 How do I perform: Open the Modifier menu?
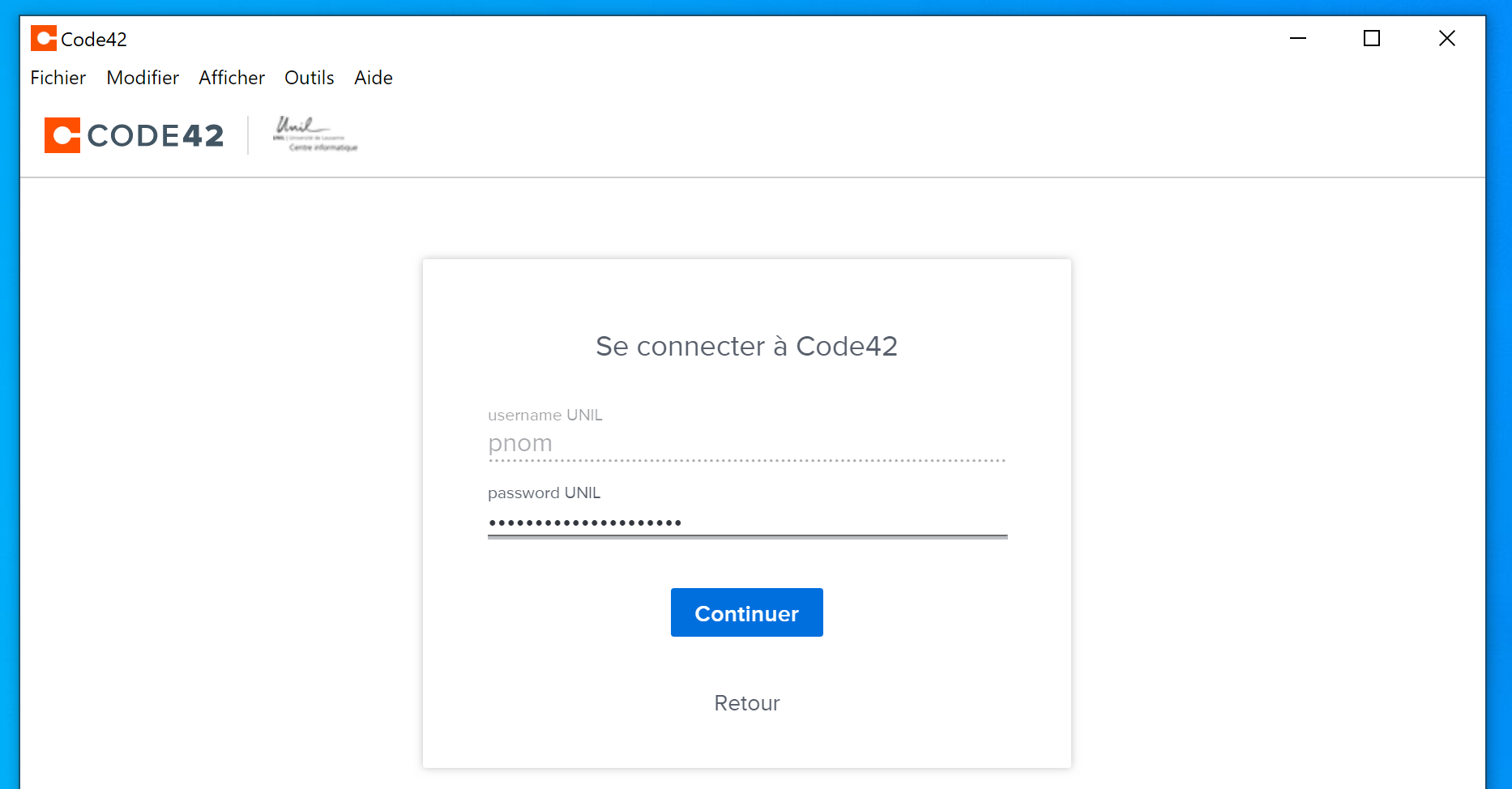pyautogui.click(x=143, y=78)
